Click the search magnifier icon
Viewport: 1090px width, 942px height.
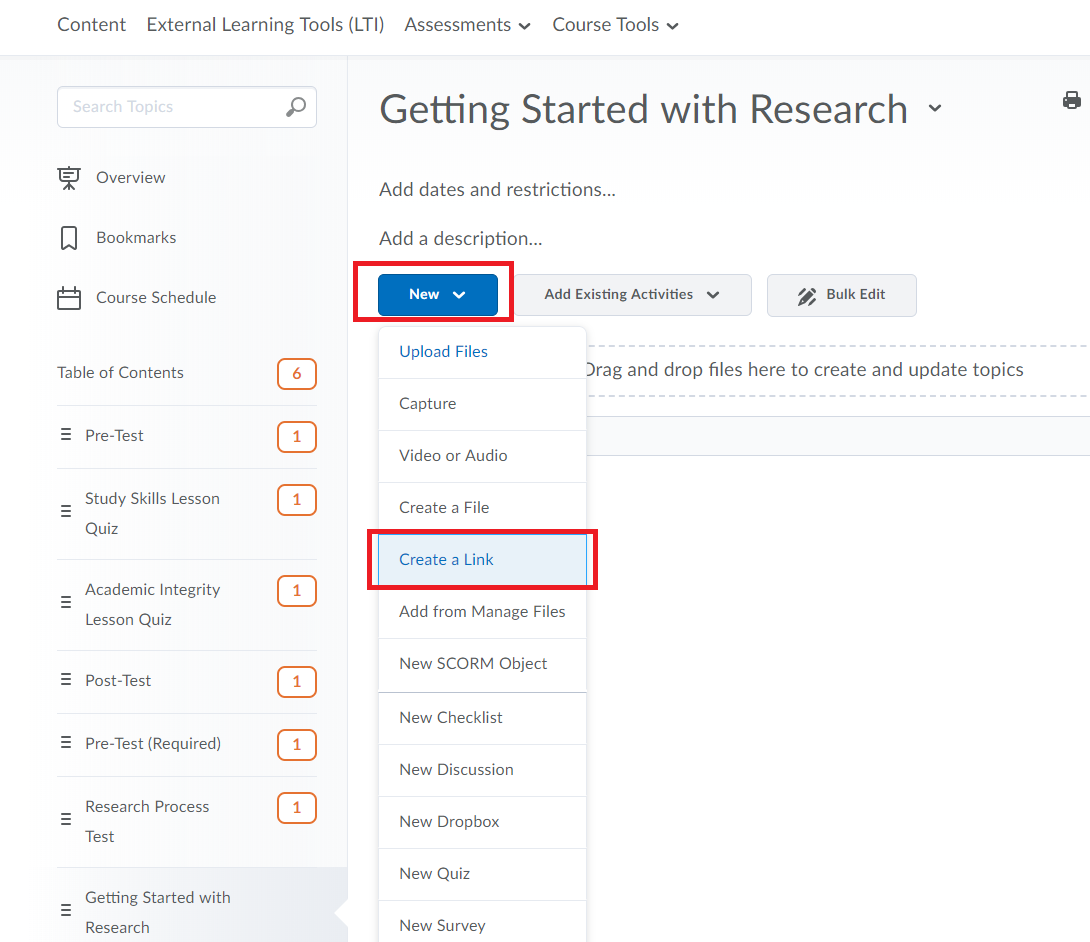pos(296,107)
